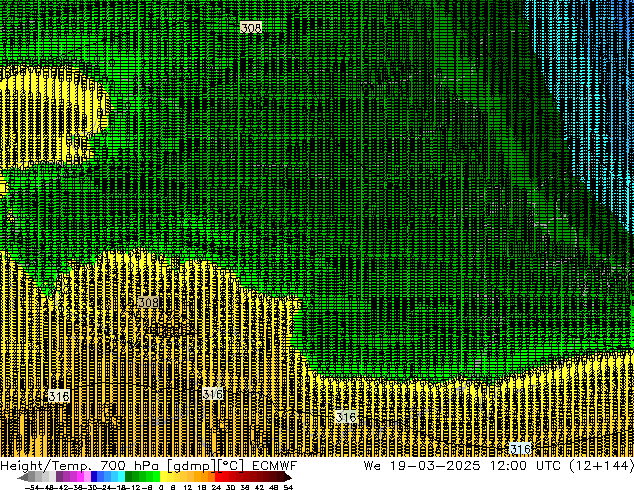634x490 pixels.
Task: Click the 308 contour label in green area
Action: tap(251, 27)
